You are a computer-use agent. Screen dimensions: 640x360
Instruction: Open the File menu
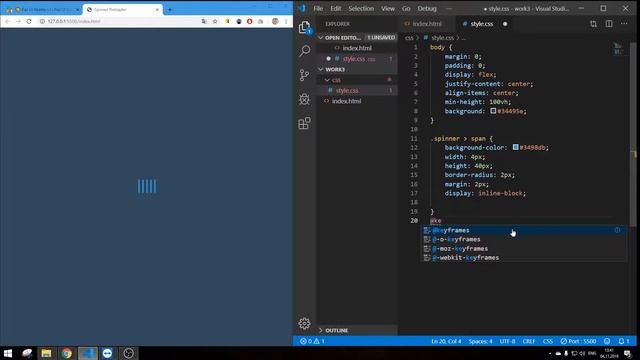point(318,9)
